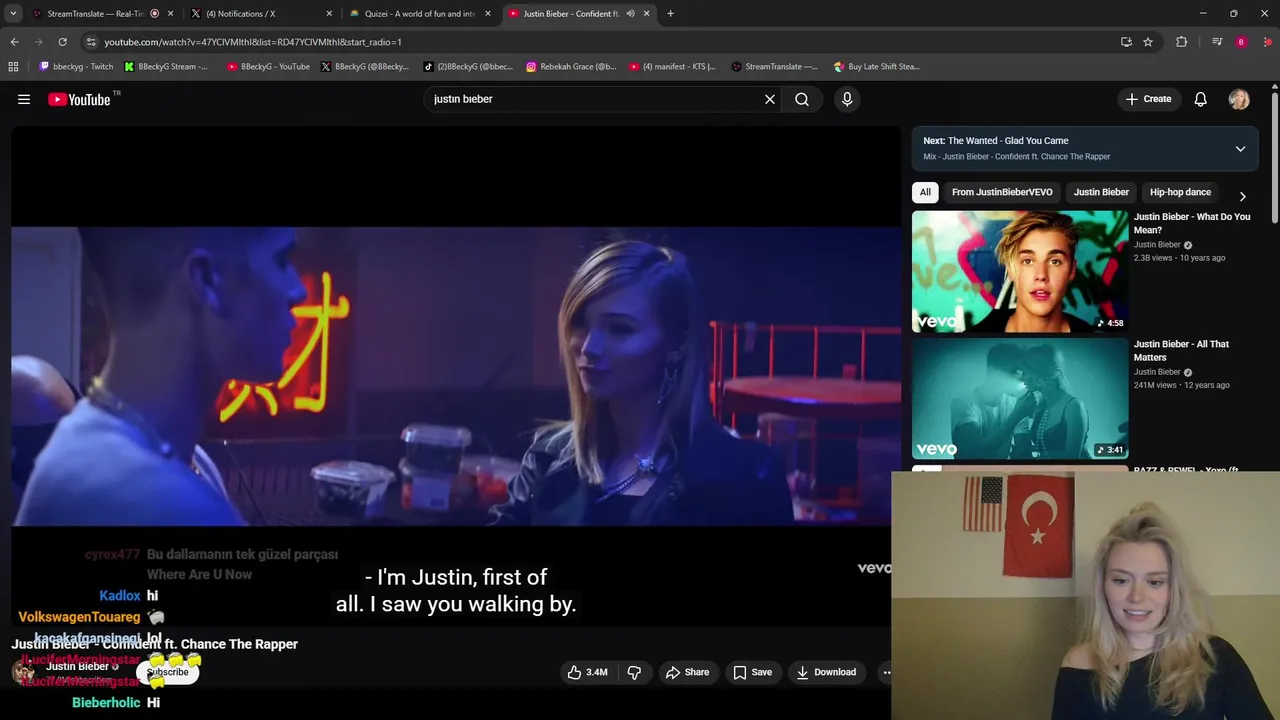Open the What Do You Mean? title
The height and width of the screenshot is (720, 1280).
click(x=1192, y=223)
